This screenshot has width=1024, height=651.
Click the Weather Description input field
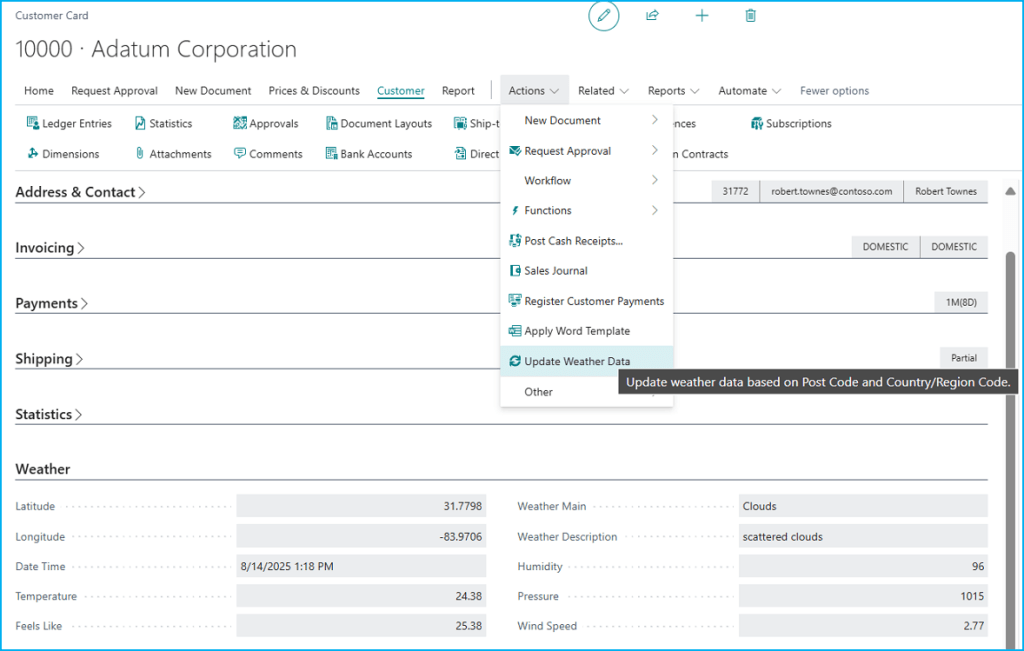(862, 537)
